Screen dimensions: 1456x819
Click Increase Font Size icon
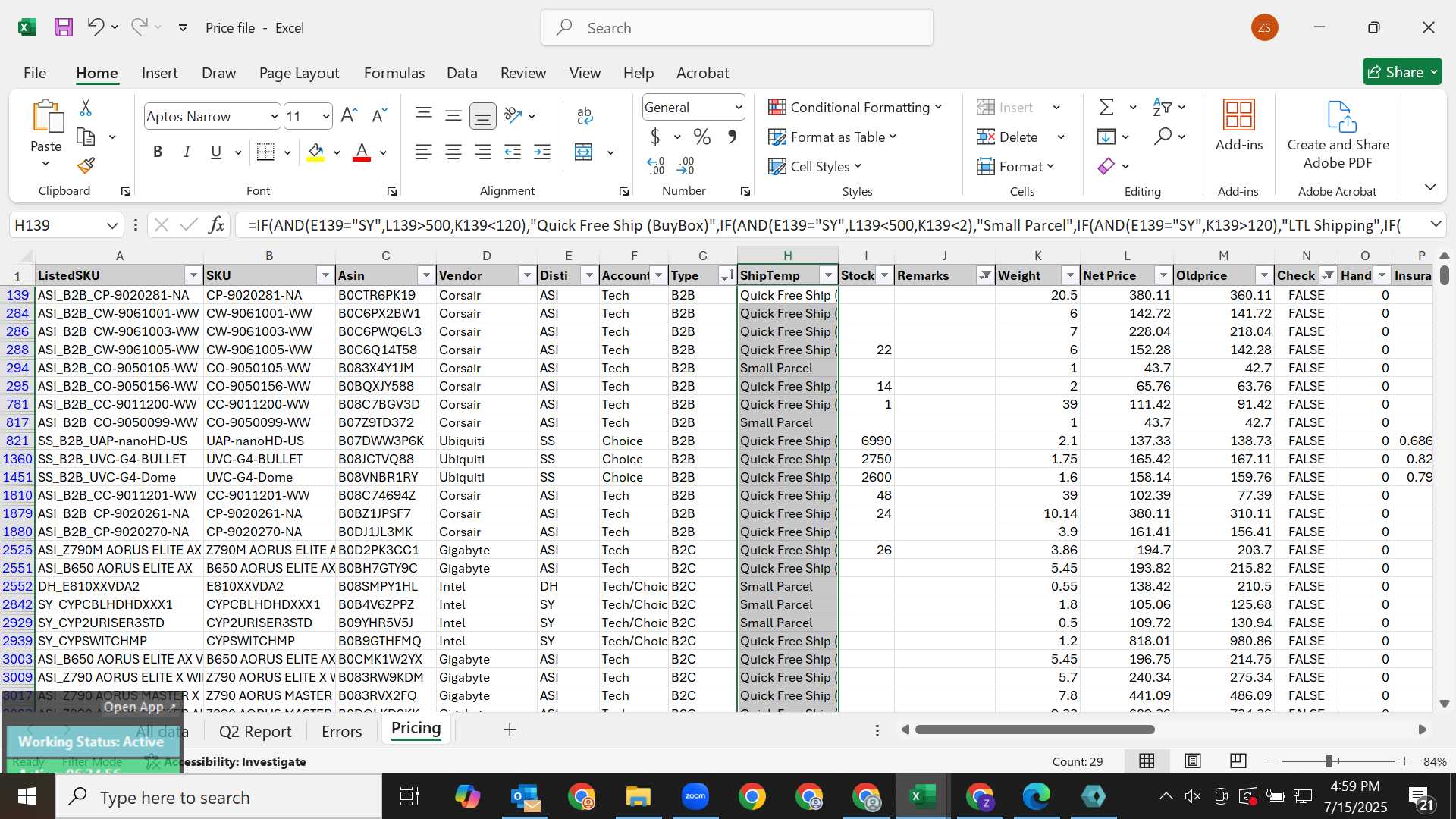point(349,115)
